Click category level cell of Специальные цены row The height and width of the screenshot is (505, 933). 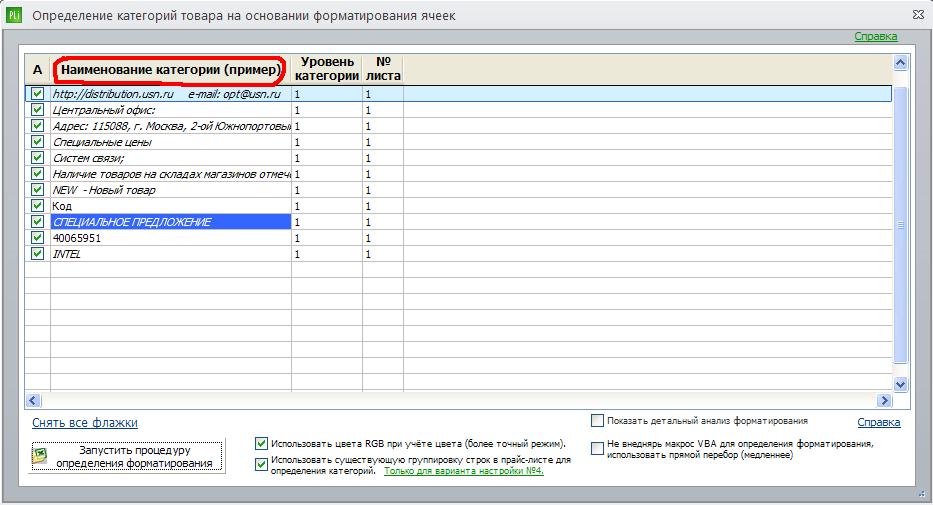[x=327, y=142]
